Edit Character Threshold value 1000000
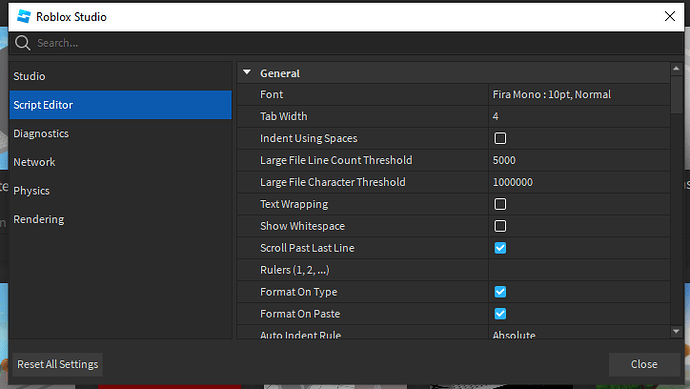Viewport: 690px width, 389px height. coord(579,182)
